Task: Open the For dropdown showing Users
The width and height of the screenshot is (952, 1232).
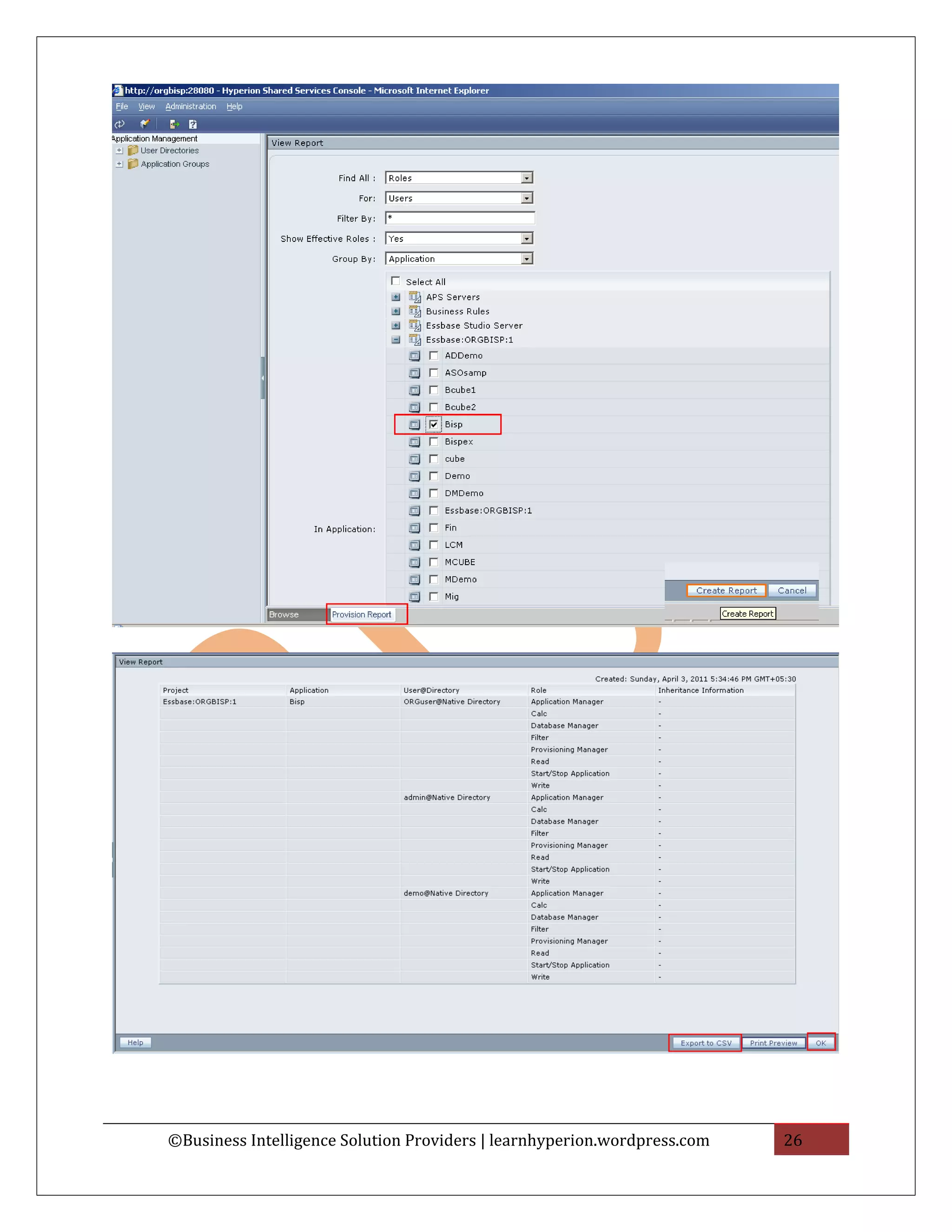Action: (460, 198)
